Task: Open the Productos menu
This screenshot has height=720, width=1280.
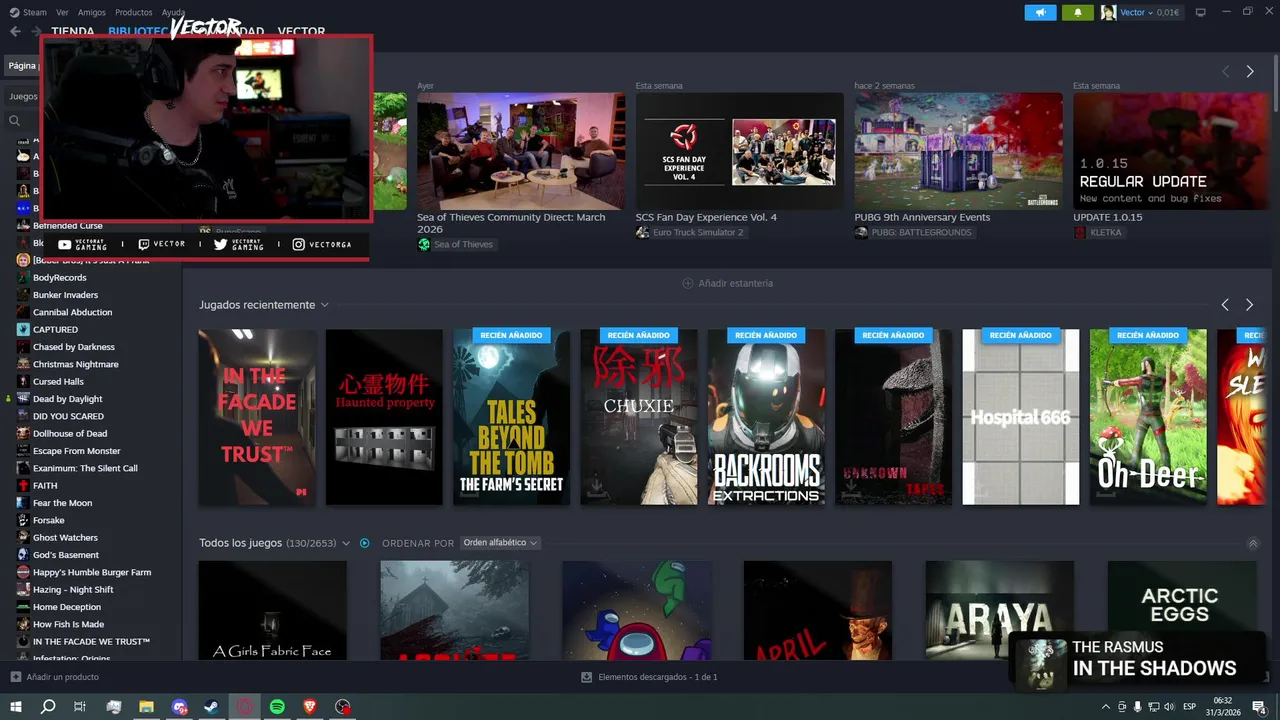Action: (134, 12)
